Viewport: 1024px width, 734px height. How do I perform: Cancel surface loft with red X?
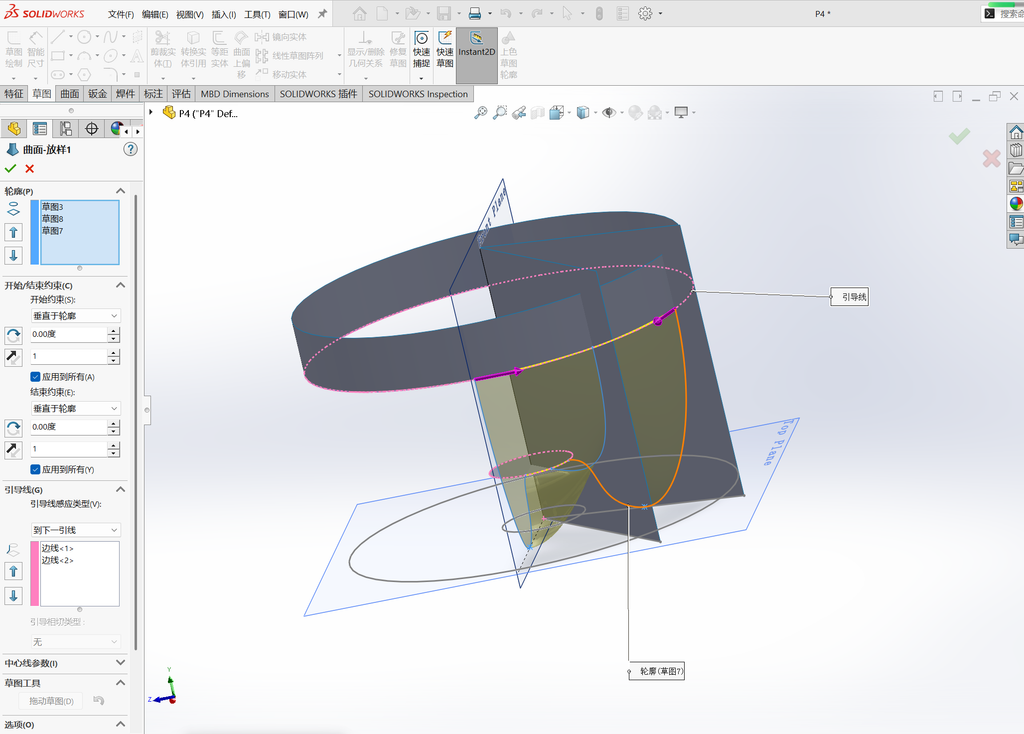[x=29, y=168]
